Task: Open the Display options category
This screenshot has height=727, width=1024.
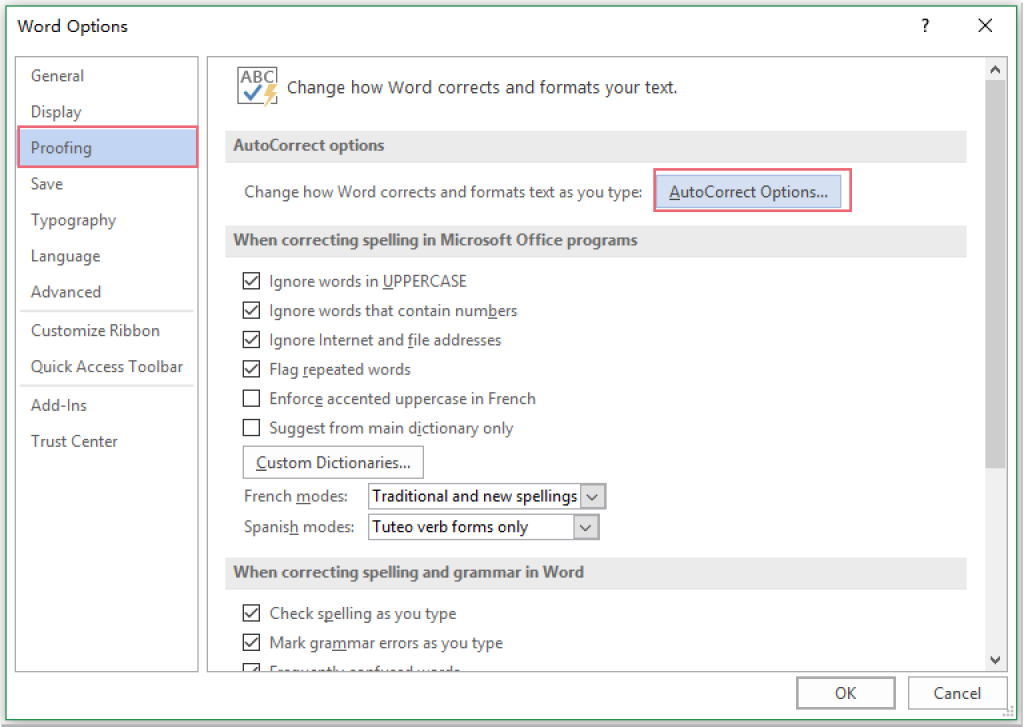Action: pos(55,111)
